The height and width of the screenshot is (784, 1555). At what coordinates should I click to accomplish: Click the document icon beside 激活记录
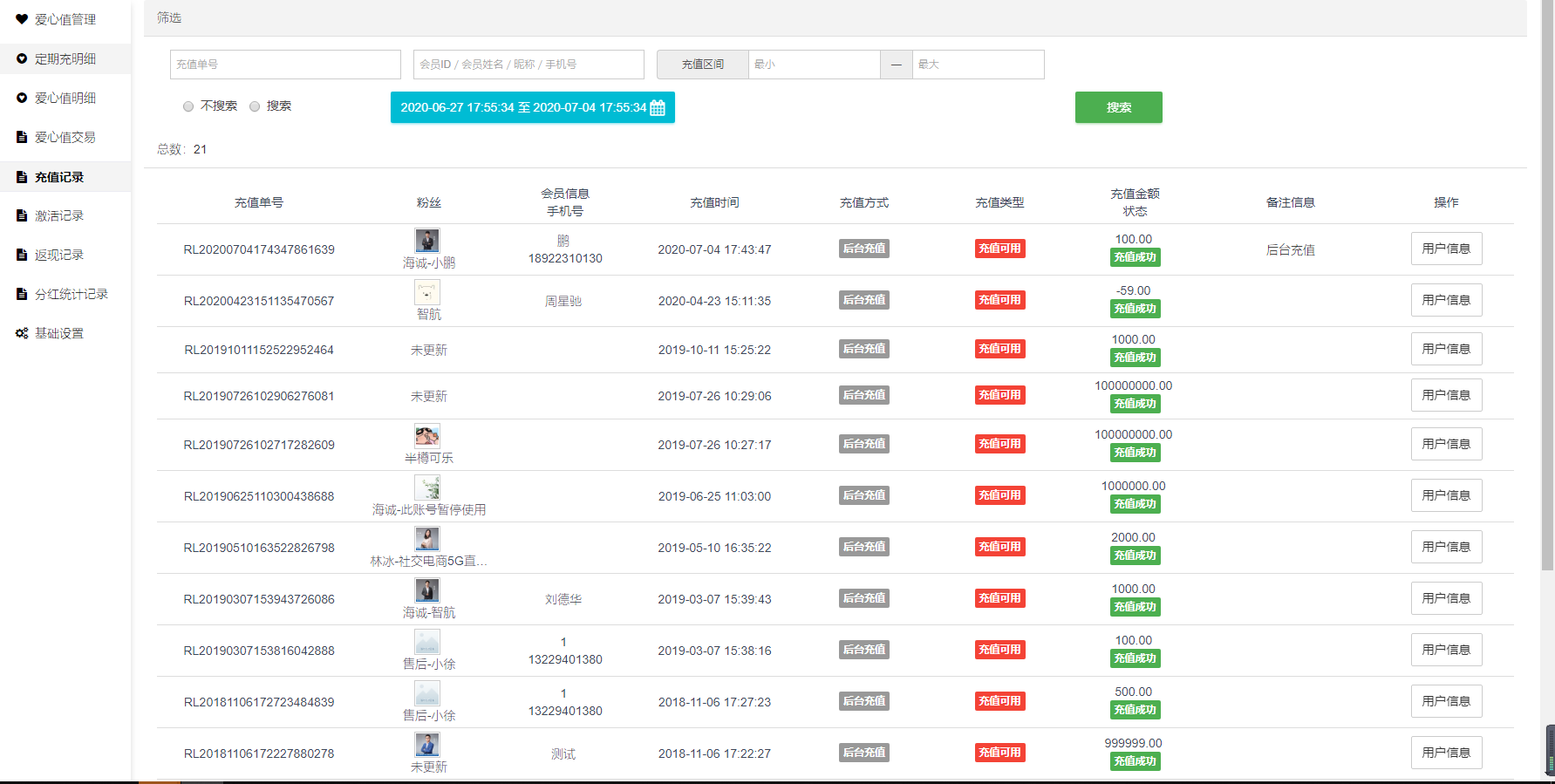point(22,215)
